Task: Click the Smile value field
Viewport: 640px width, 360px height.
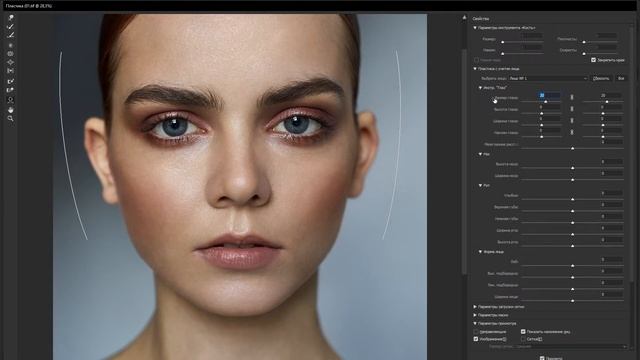Action: [x=611, y=193]
